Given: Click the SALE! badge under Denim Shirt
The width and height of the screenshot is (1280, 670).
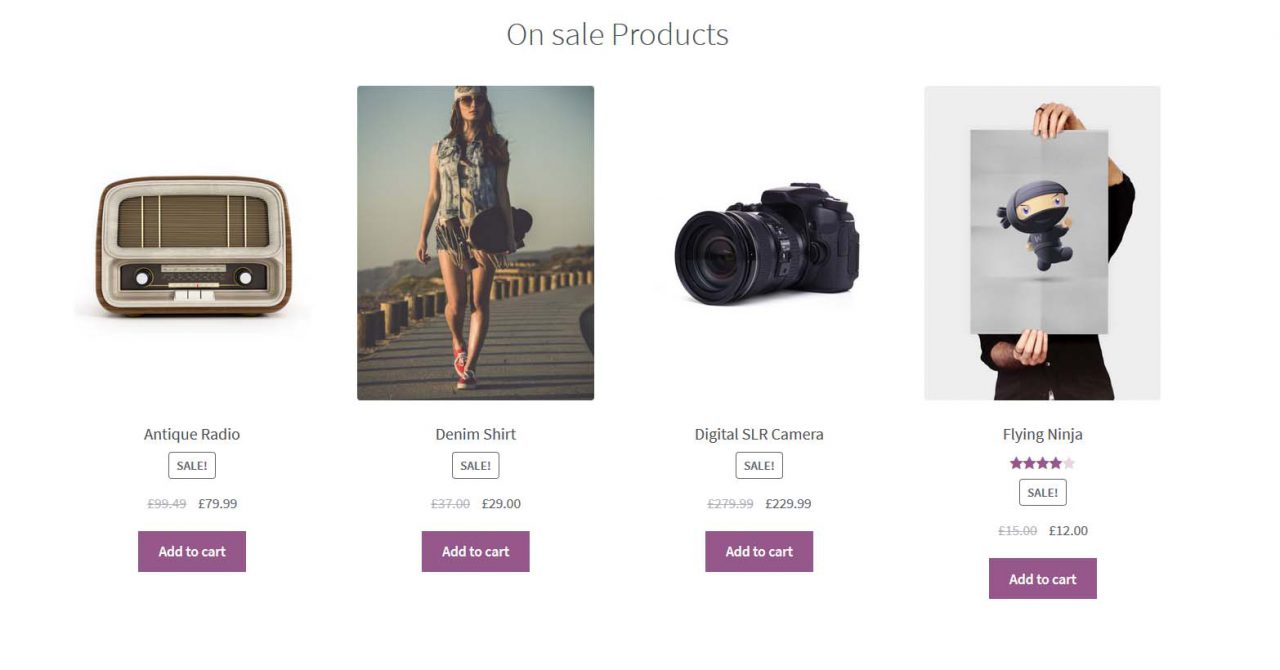Looking at the screenshot, I should click(x=475, y=466).
